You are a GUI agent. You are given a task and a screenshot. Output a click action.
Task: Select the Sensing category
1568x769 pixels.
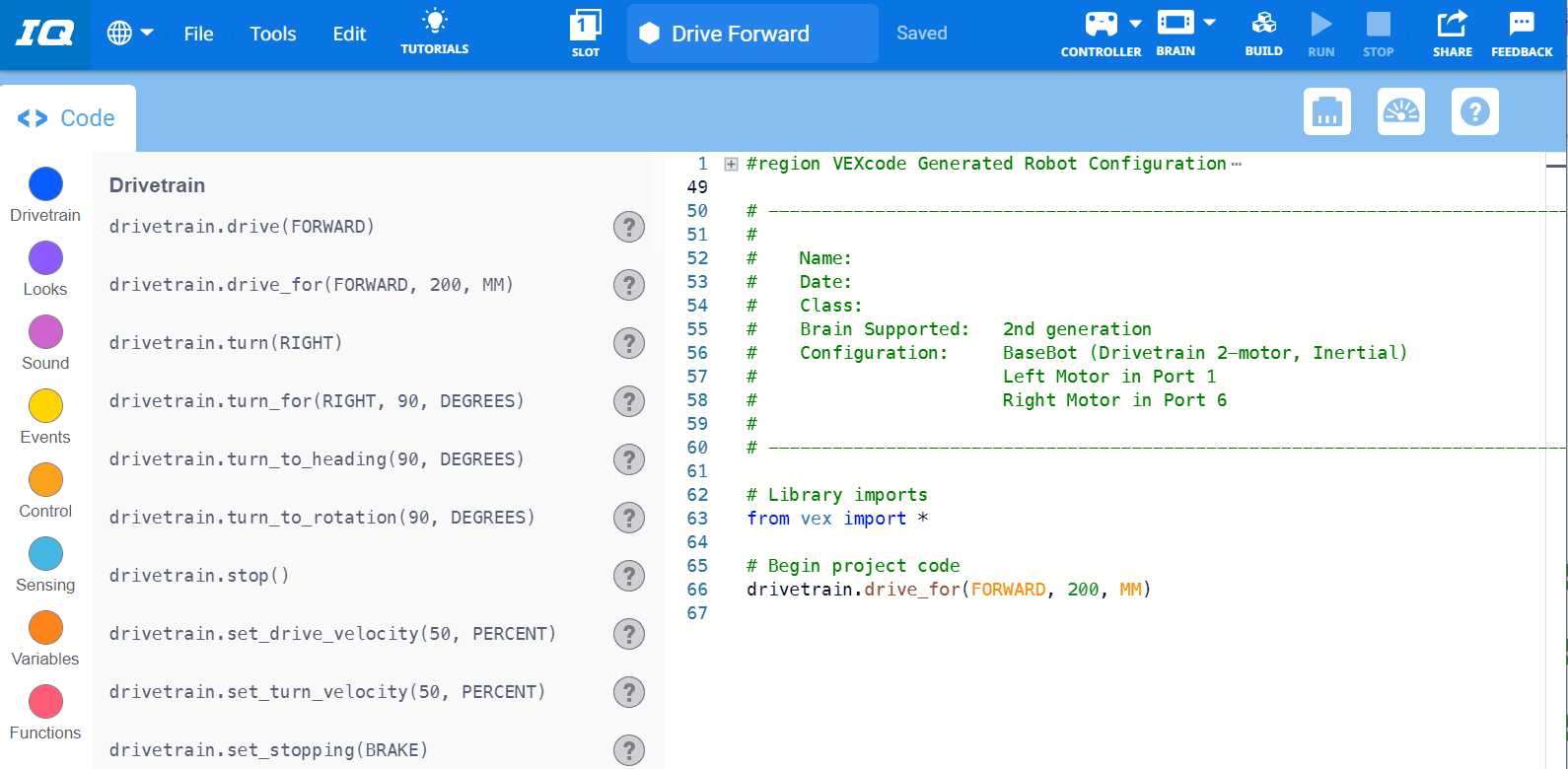pyautogui.click(x=45, y=555)
